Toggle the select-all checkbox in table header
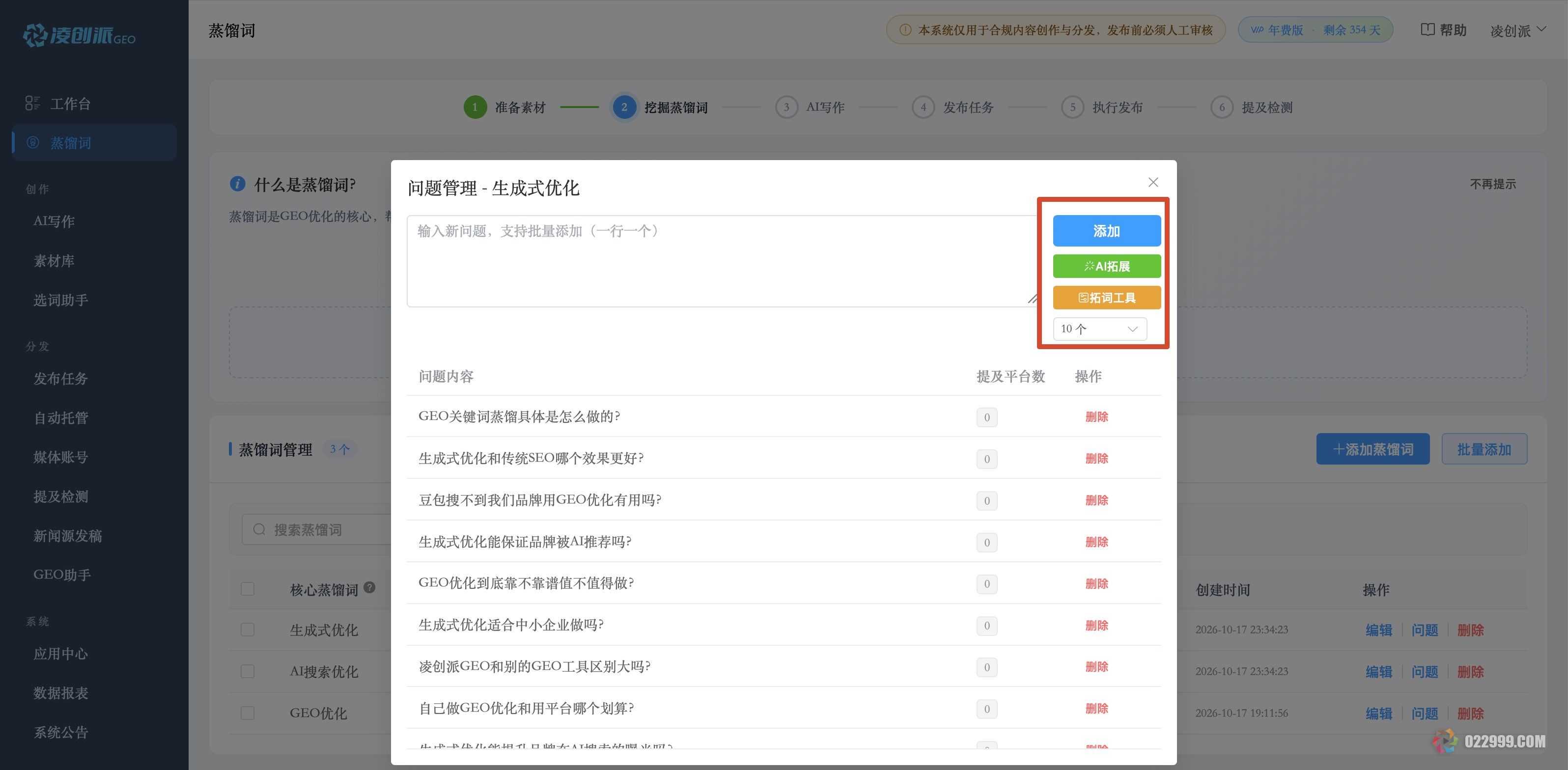1568x770 pixels. pyautogui.click(x=247, y=589)
